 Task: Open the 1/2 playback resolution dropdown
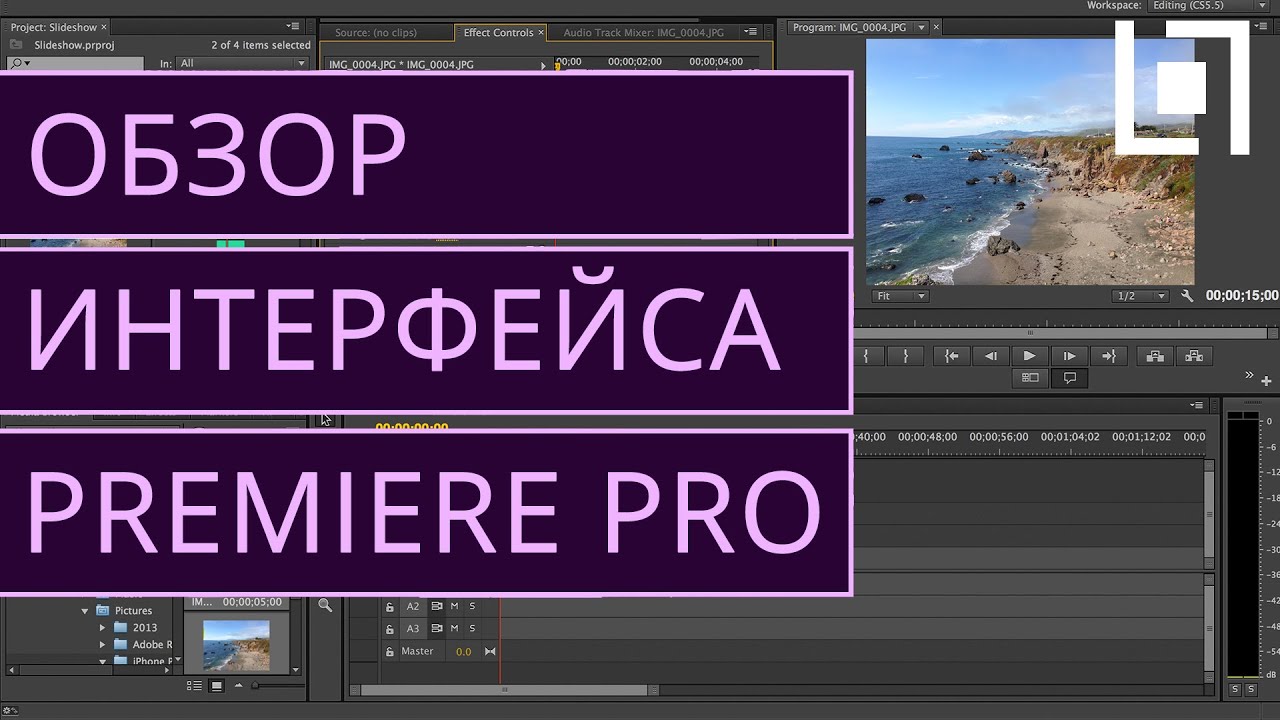tap(1139, 296)
